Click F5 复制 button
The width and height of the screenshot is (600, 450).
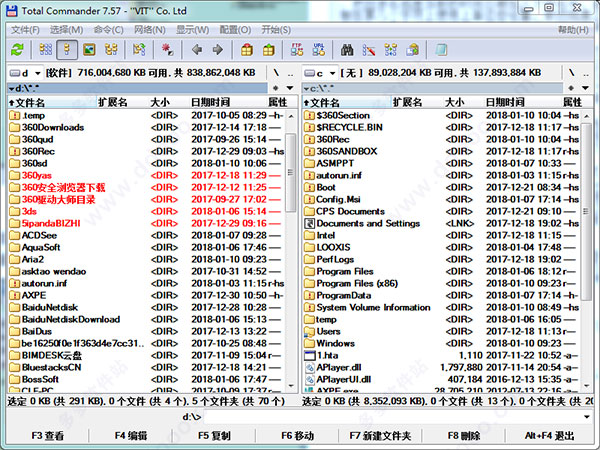tap(214, 435)
